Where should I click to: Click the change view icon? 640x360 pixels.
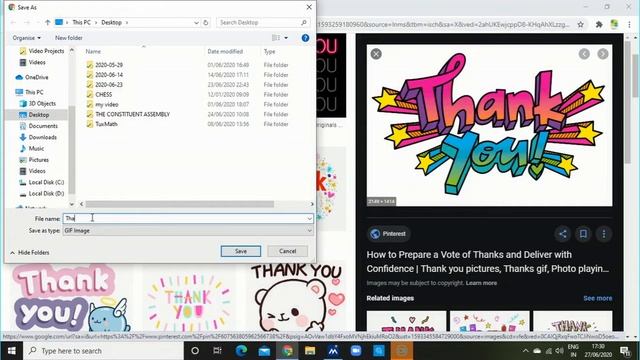click(276, 38)
